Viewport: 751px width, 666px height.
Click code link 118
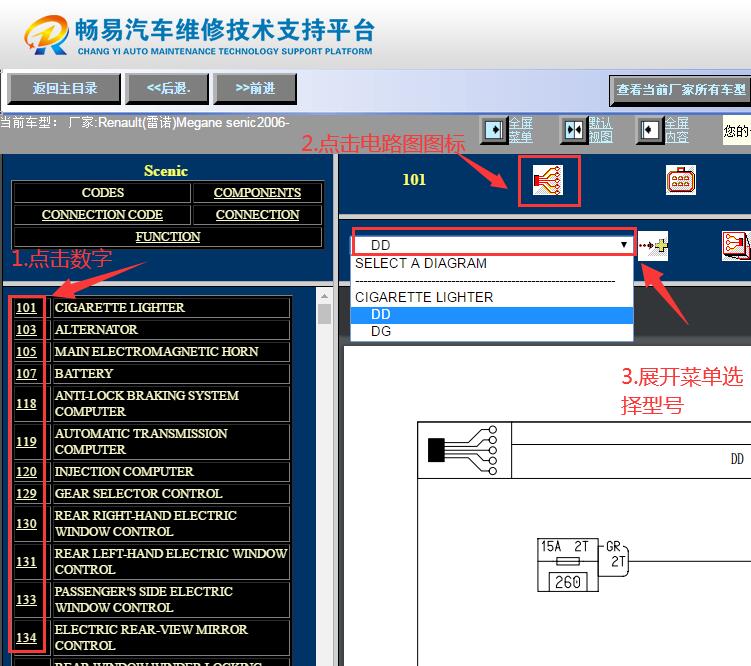coord(26,404)
